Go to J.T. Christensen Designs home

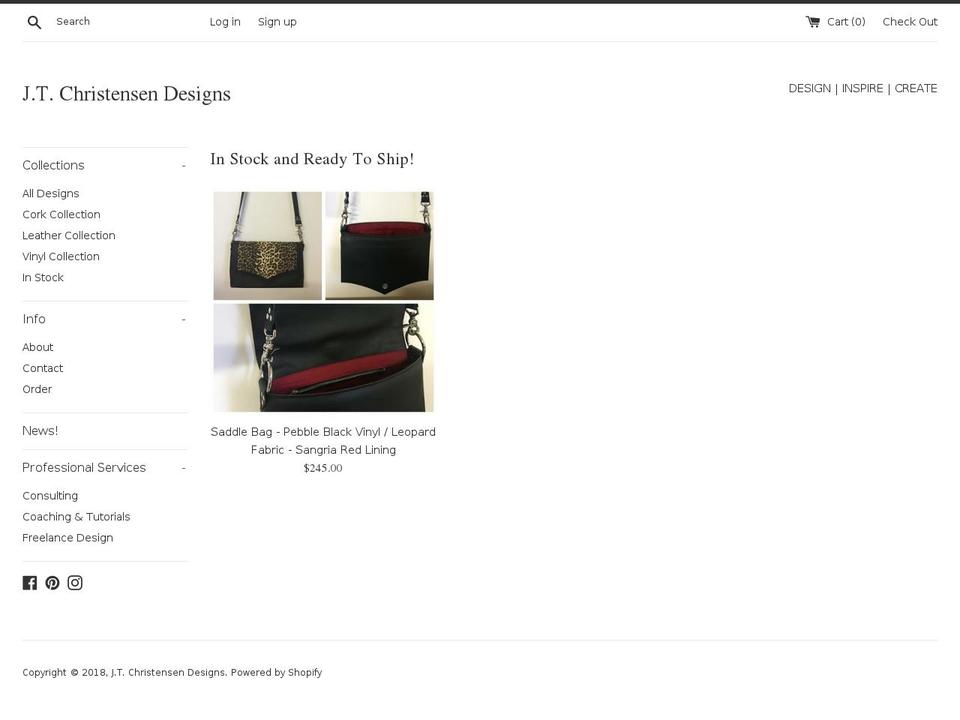point(127,94)
